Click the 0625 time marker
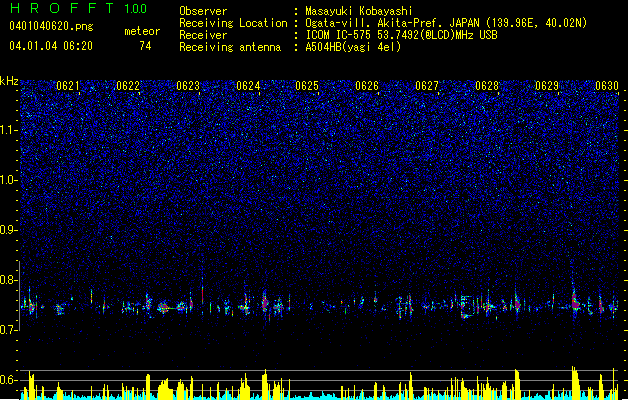This screenshot has width=629, height=400. coord(307,86)
